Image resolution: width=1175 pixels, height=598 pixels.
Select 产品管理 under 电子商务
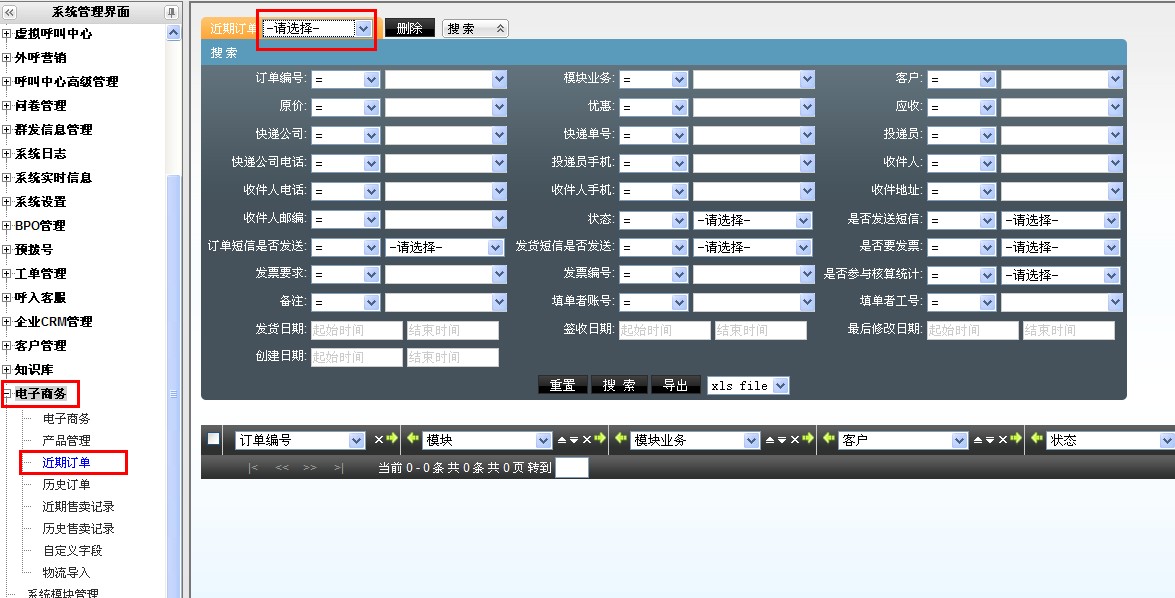coord(66,441)
